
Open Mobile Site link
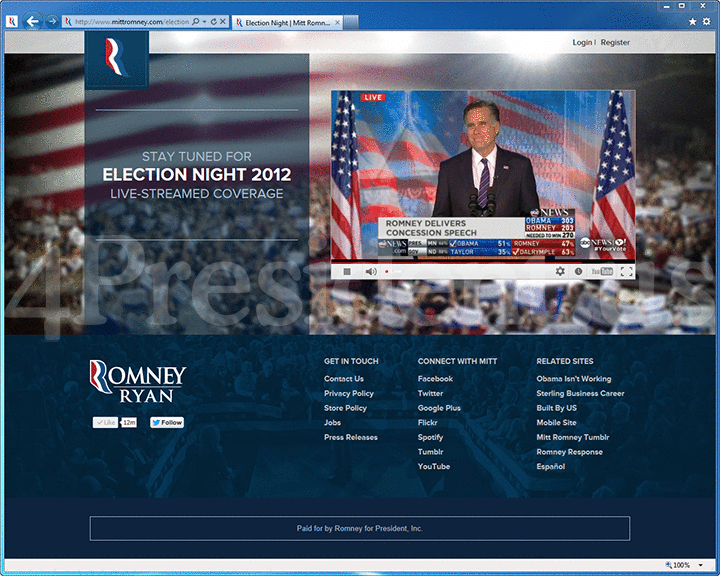point(556,423)
